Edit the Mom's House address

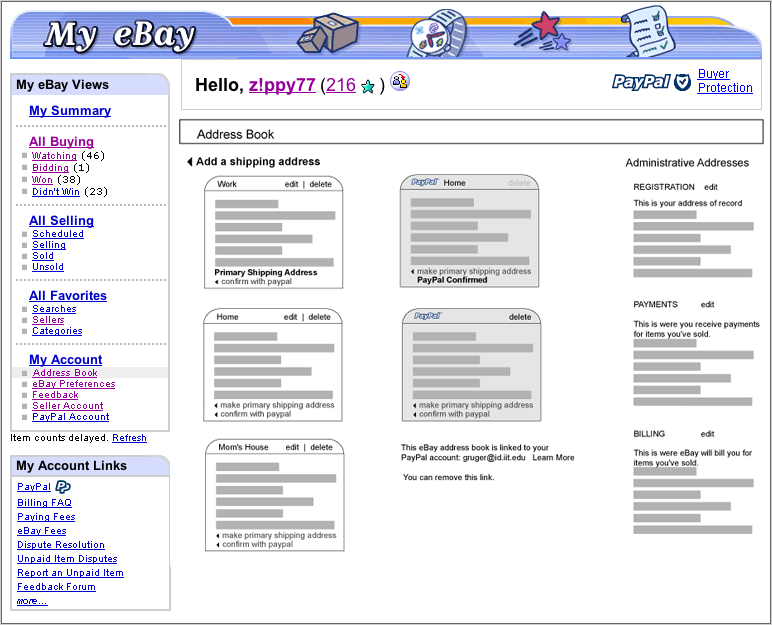pos(292,447)
